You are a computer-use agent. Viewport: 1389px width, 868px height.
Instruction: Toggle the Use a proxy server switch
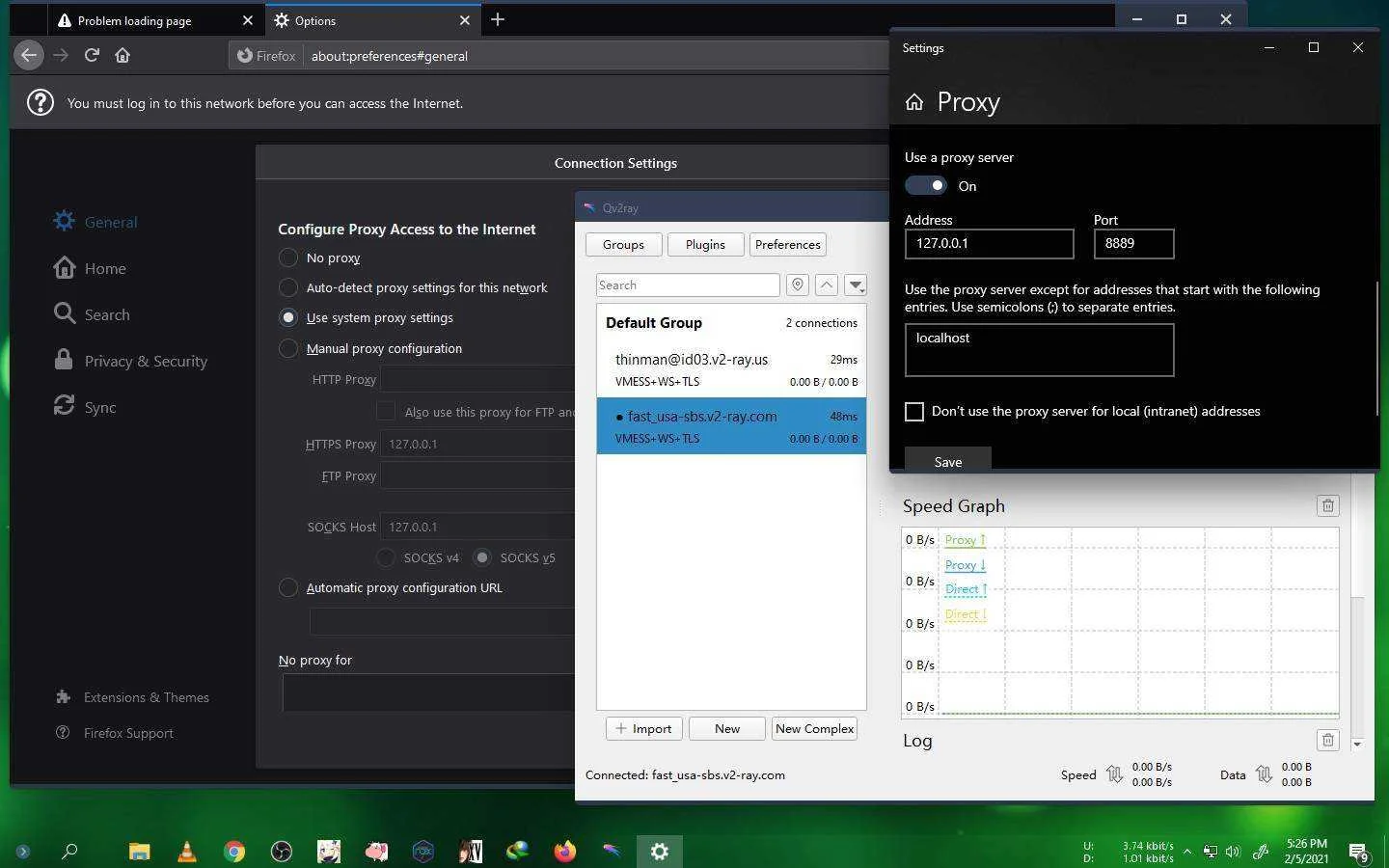point(926,185)
